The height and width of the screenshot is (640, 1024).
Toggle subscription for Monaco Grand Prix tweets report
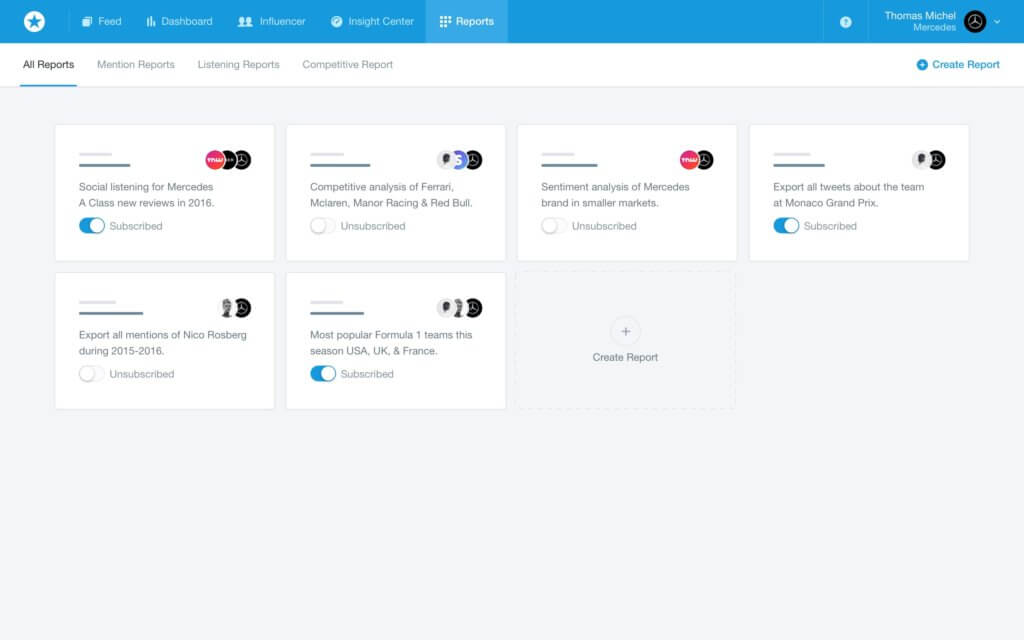[x=786, y=226]
